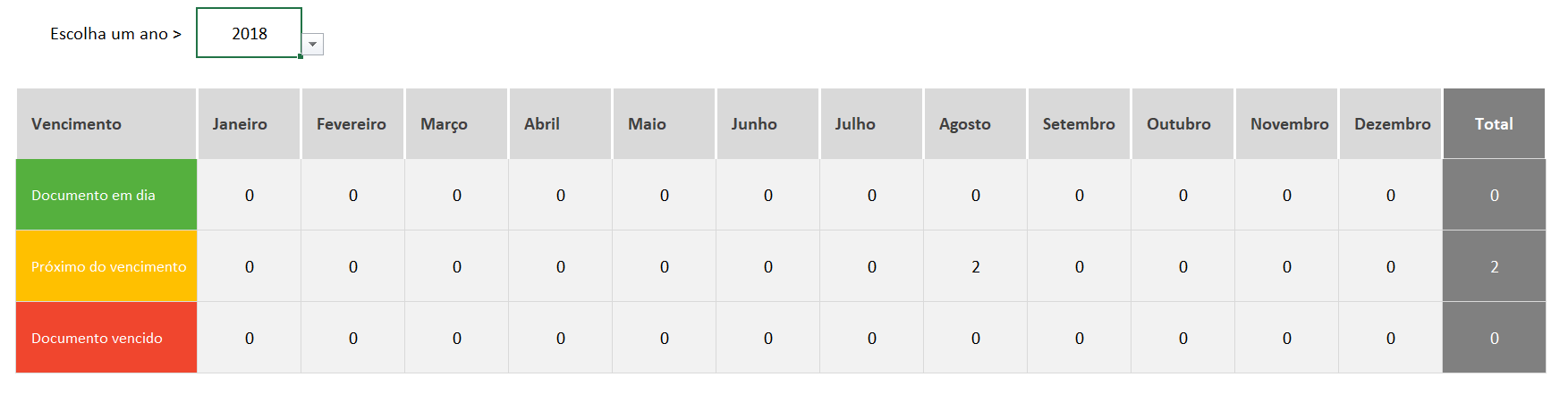Select Setembro column header

pos(1079,124)
